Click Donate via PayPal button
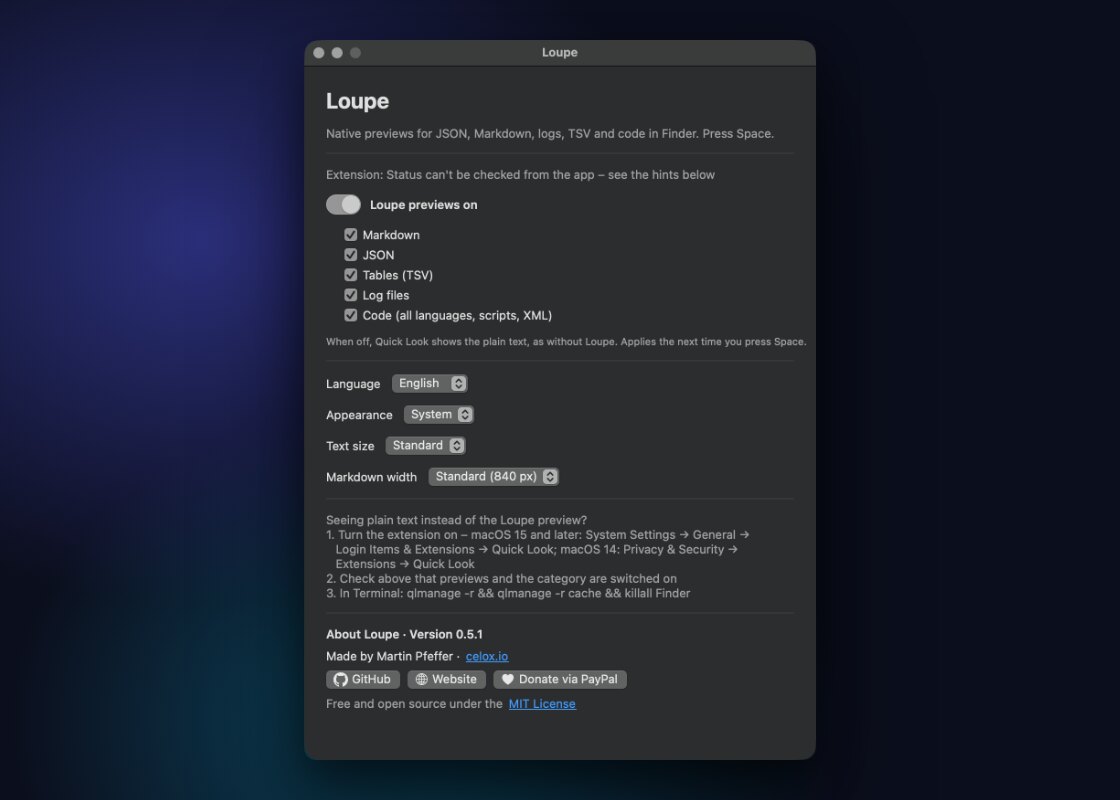The height and width of the screenshot is (800, 1120). 560,679
